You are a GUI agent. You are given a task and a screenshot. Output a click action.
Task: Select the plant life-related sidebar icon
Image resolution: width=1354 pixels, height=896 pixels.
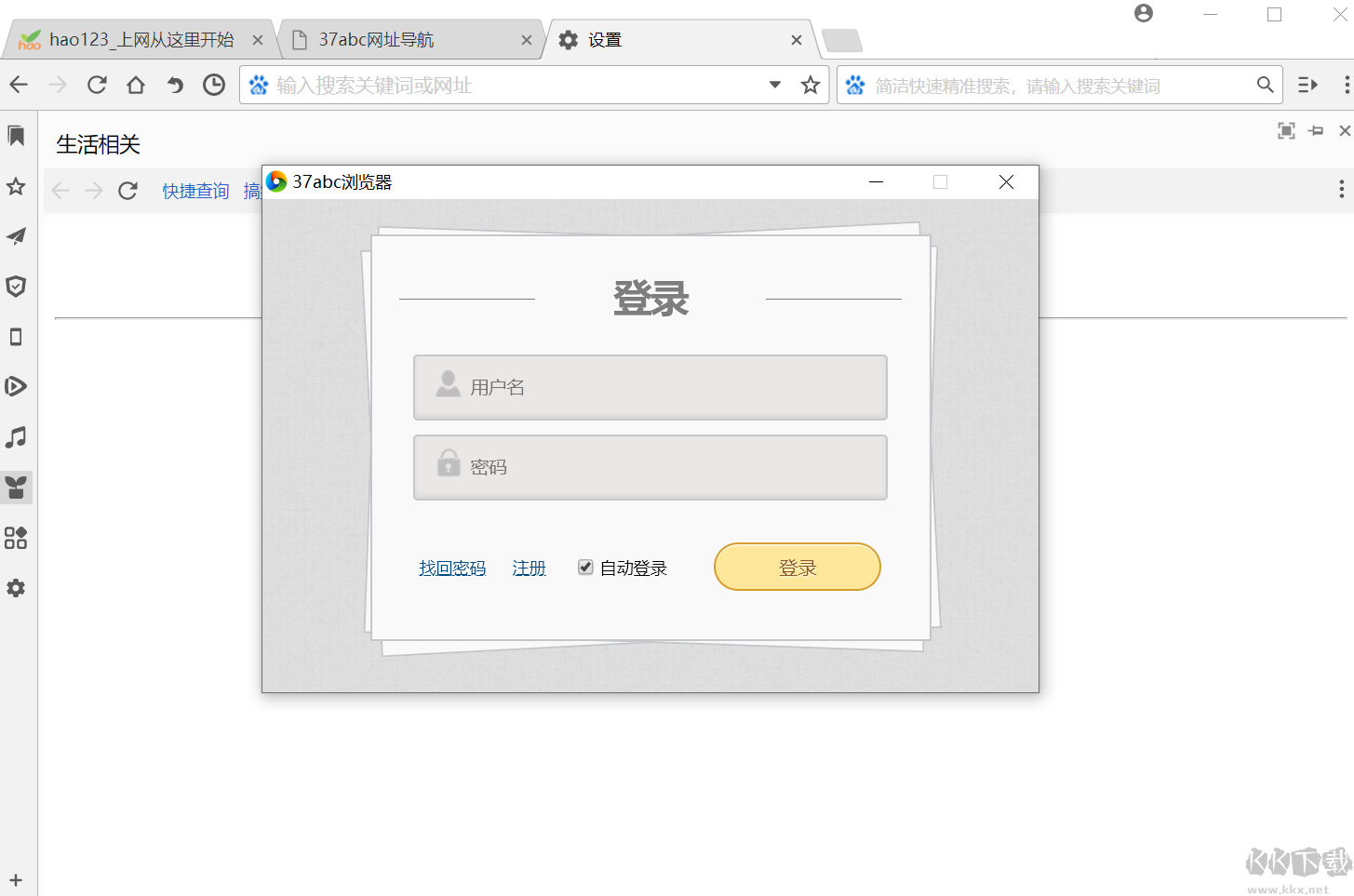(16, 488)
